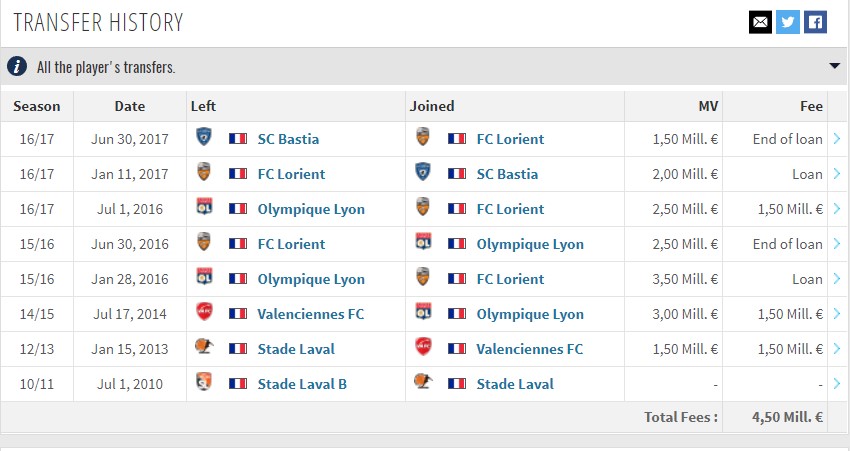Screen dimensions: 850x451
Task: Click the Season column header
Action: (x=37, y=106)
